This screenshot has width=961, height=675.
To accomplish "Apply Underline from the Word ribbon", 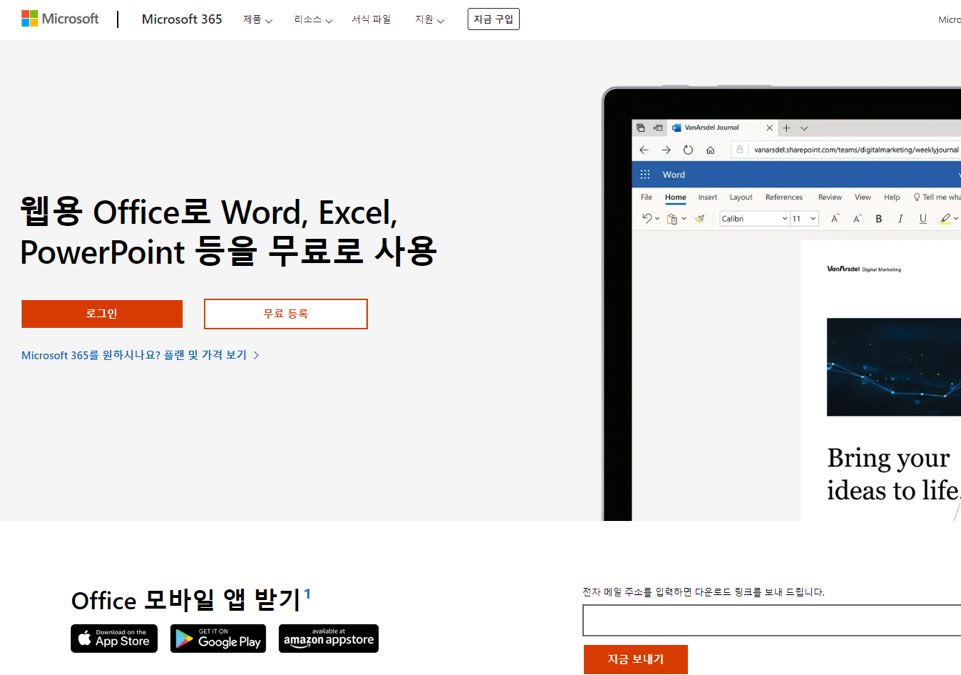I will 922,218.
